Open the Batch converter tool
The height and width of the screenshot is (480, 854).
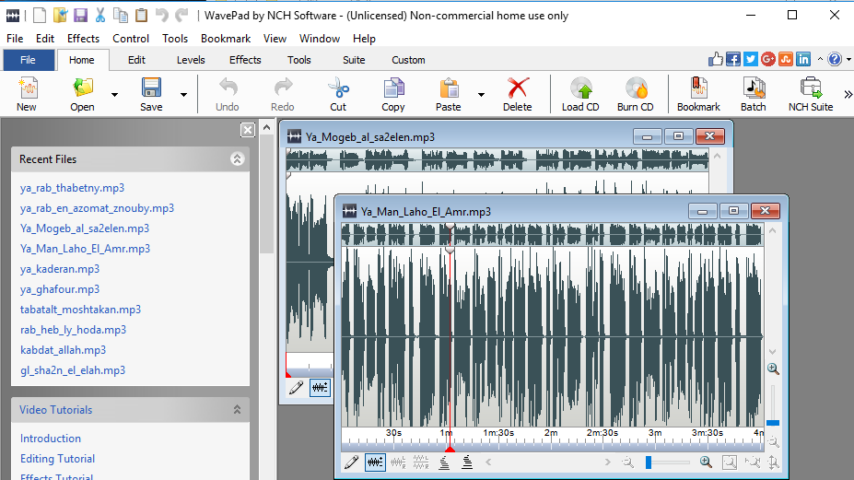click(x=753, y=94)
